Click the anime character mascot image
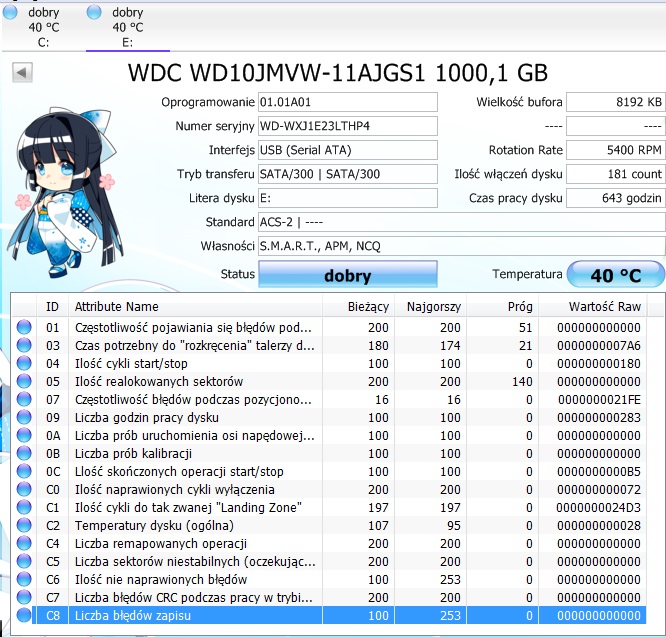The height and width of the screenshot is (637, 666). [66, 193]
